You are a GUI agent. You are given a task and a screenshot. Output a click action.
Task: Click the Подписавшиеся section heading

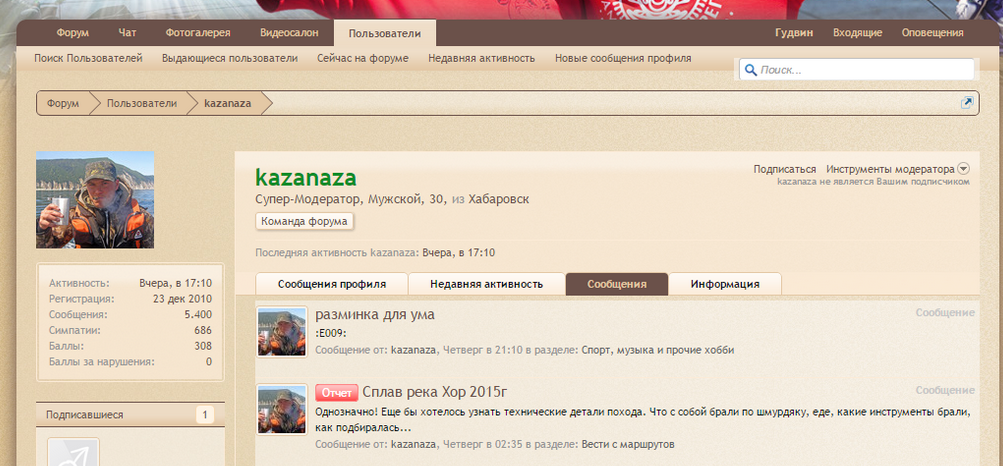pos(84,415)
